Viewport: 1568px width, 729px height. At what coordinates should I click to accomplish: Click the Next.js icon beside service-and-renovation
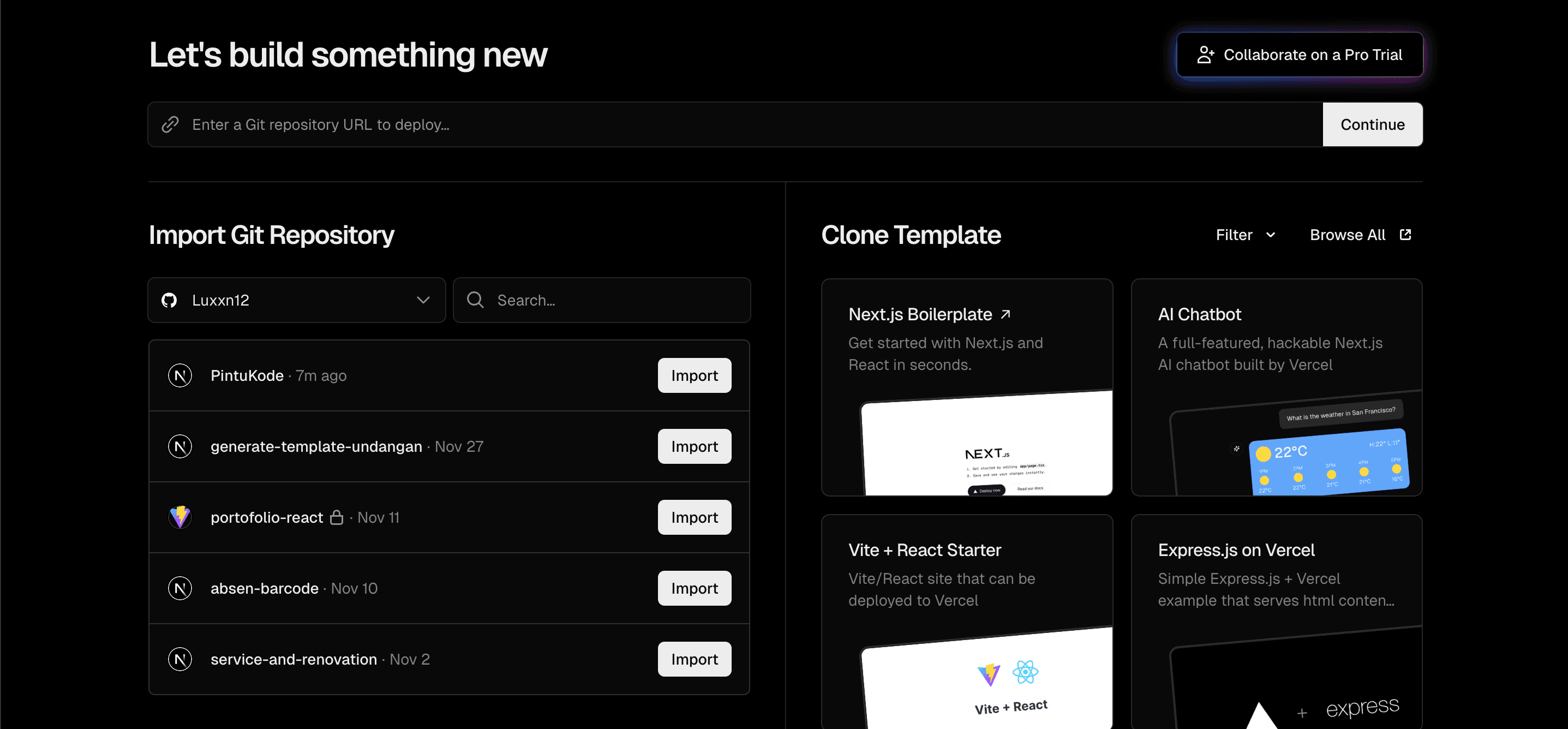[x=179, y=659]
